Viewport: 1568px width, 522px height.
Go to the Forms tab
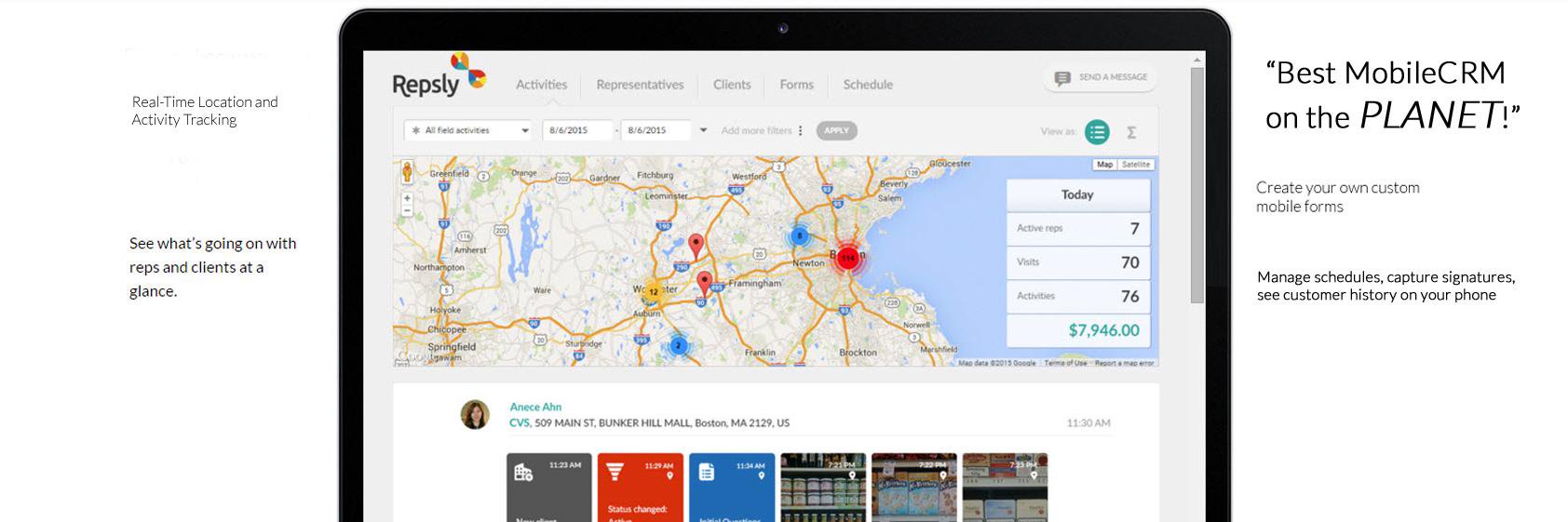(797, 85)
